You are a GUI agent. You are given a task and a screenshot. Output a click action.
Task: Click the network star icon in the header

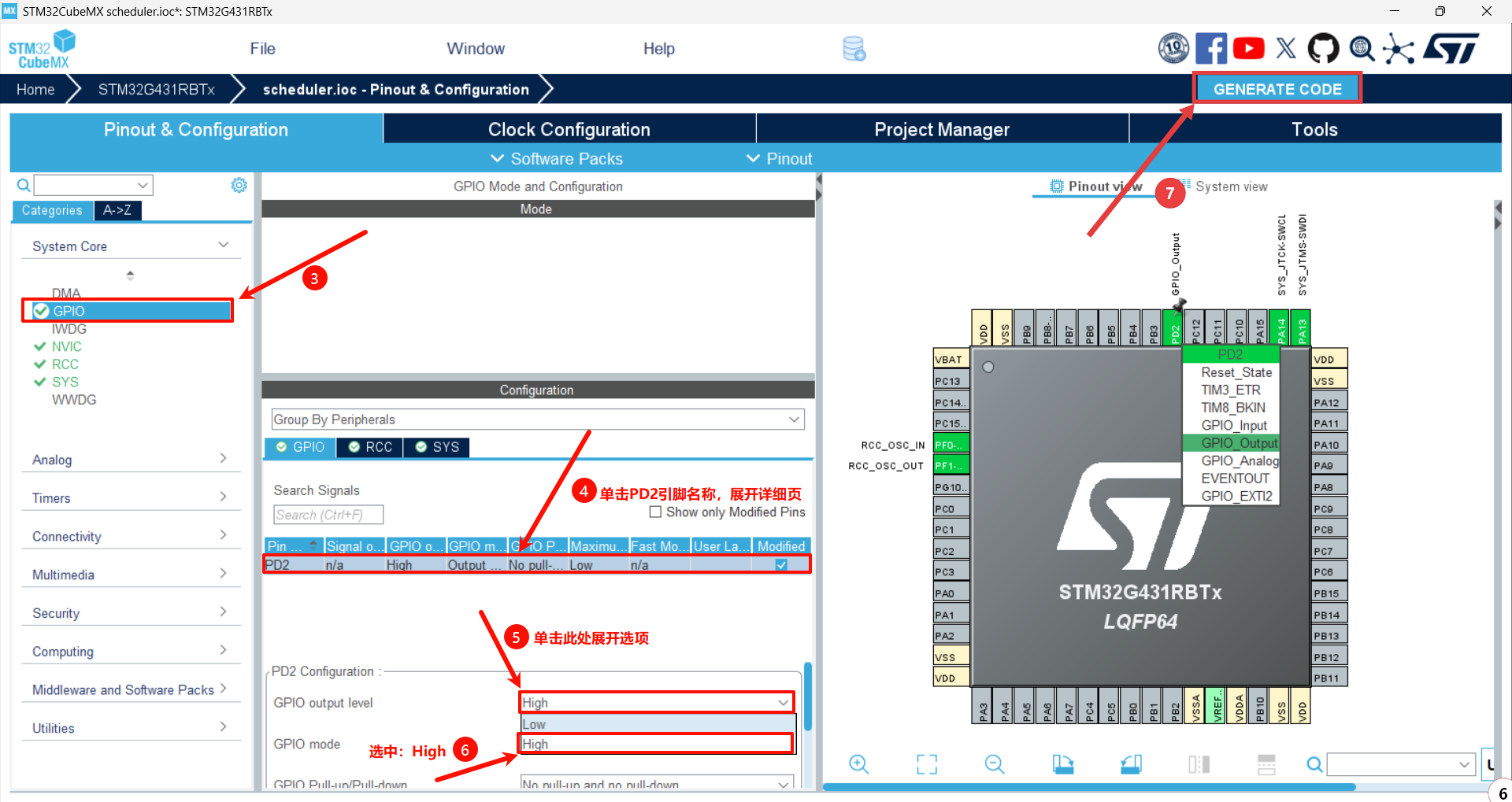click(1399, 49)
